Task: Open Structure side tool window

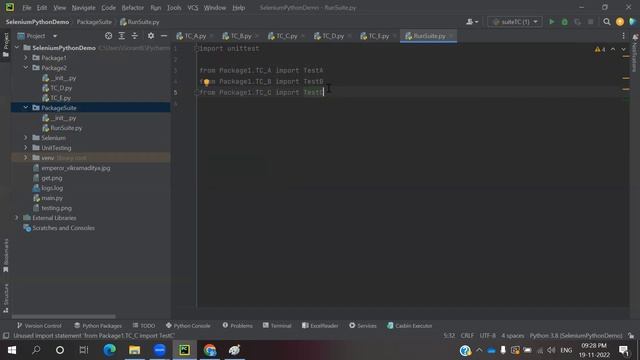Action: coord(6,298)
